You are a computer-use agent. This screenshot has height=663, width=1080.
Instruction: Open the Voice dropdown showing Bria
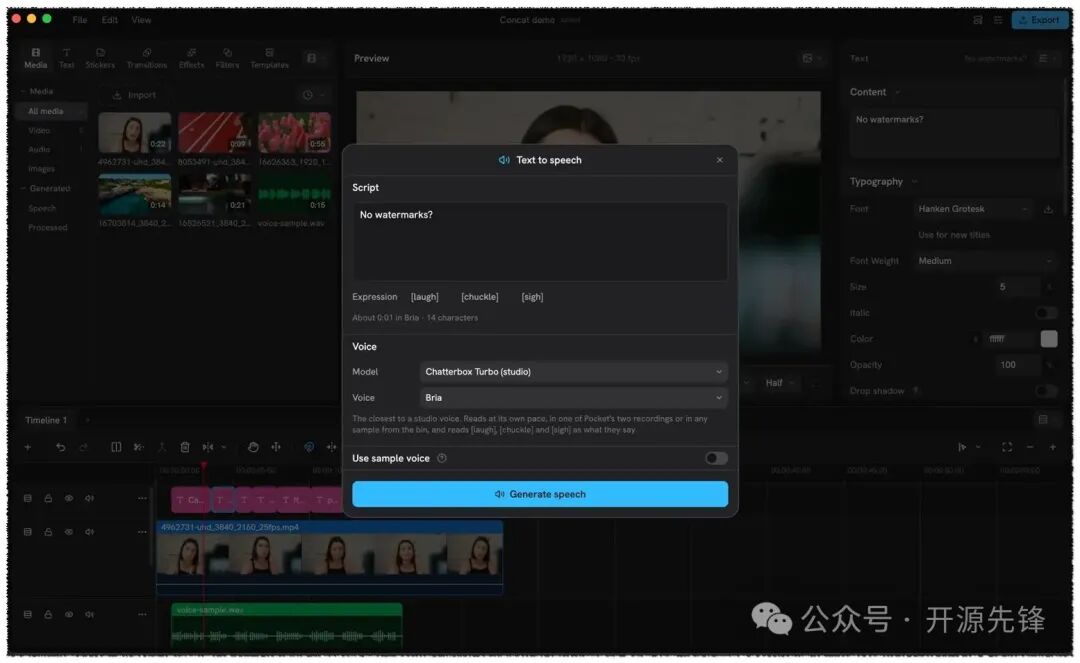click(x=574, y=397)
